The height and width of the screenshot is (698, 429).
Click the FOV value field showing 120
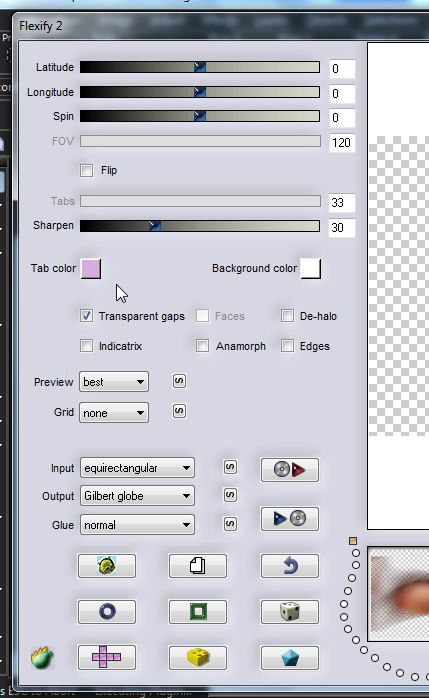(342, 142)
